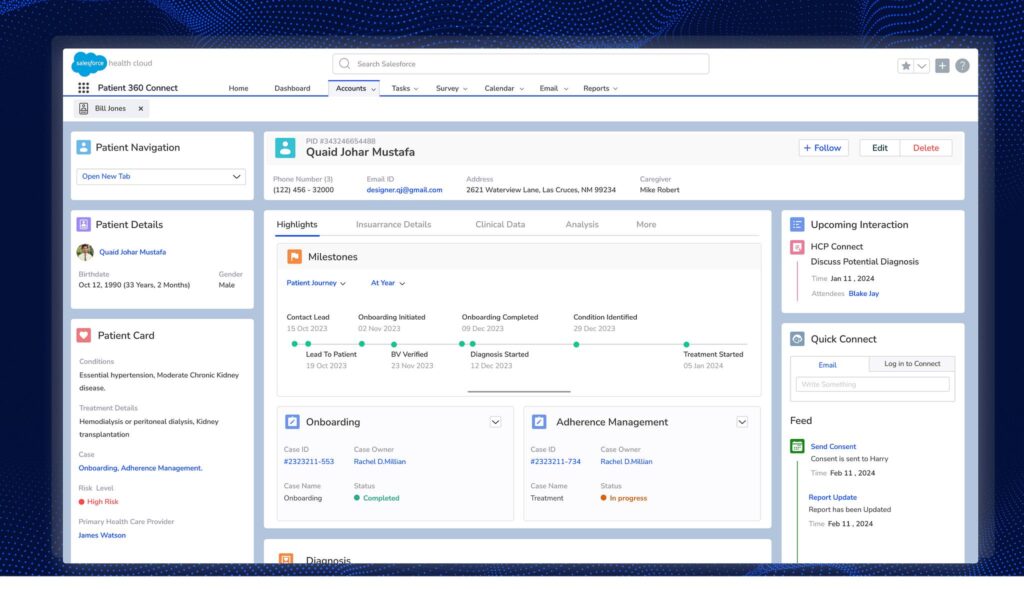1024x589 pixels.
Task: Click the milestones horizontal scrollbar
Action: (520, 392)
